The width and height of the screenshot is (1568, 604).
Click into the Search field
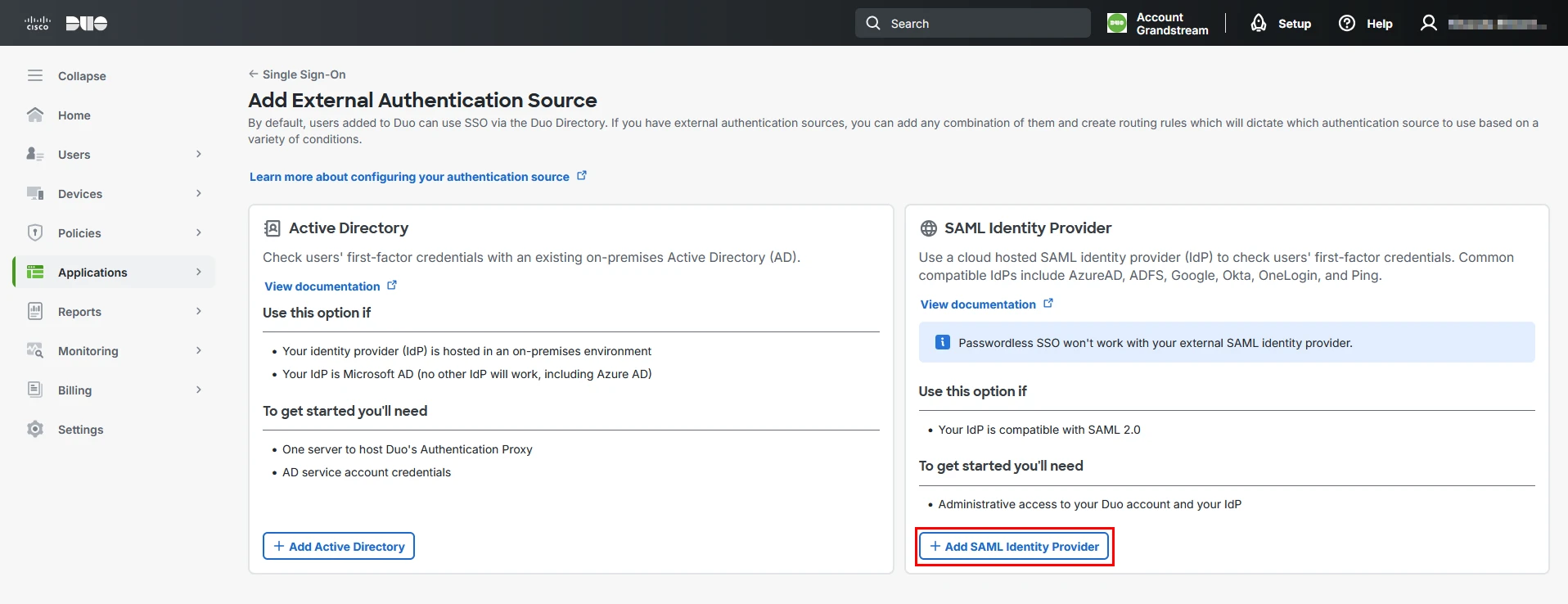tap(973, 23)
